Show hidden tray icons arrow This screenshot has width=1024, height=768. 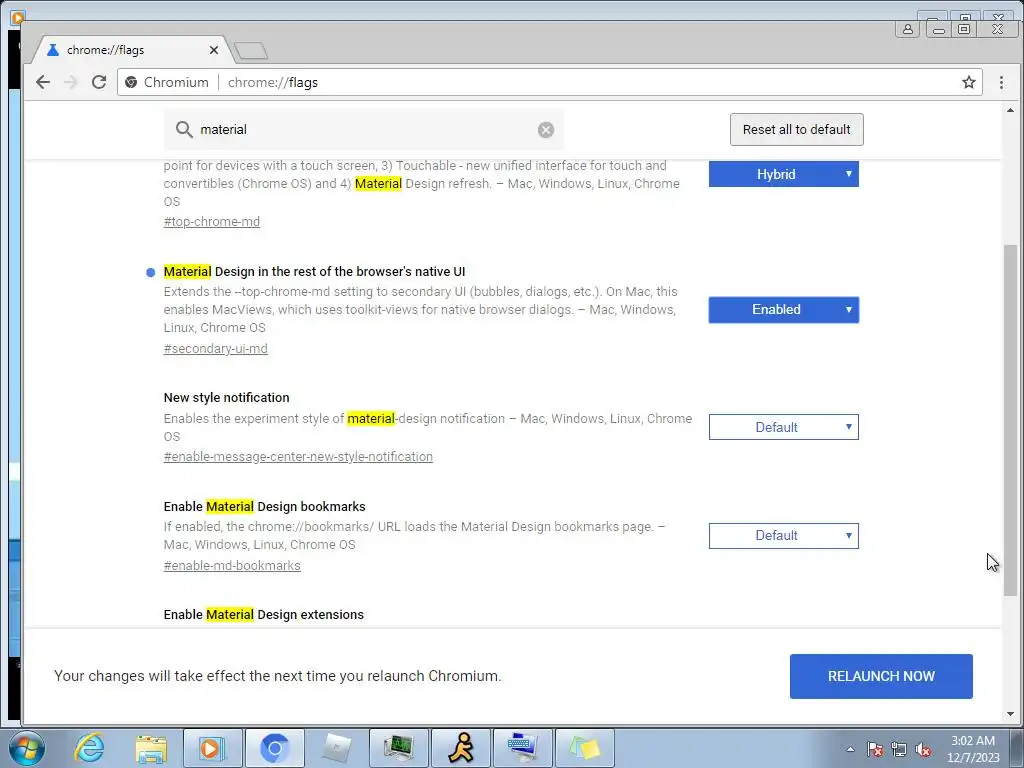pyautogui.click(x=850, y=749)
